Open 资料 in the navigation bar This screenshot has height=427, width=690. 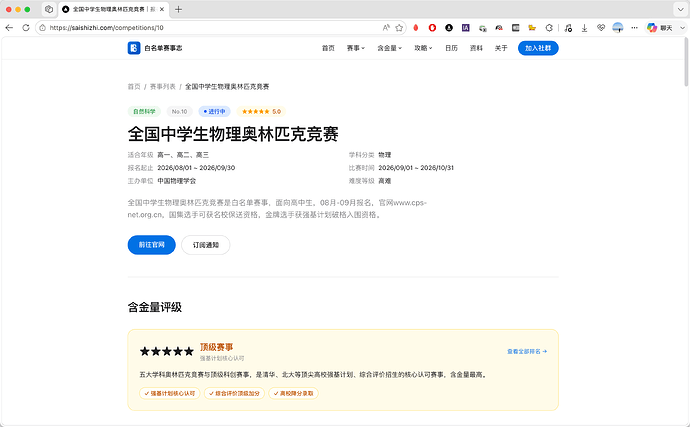point(476,48)
